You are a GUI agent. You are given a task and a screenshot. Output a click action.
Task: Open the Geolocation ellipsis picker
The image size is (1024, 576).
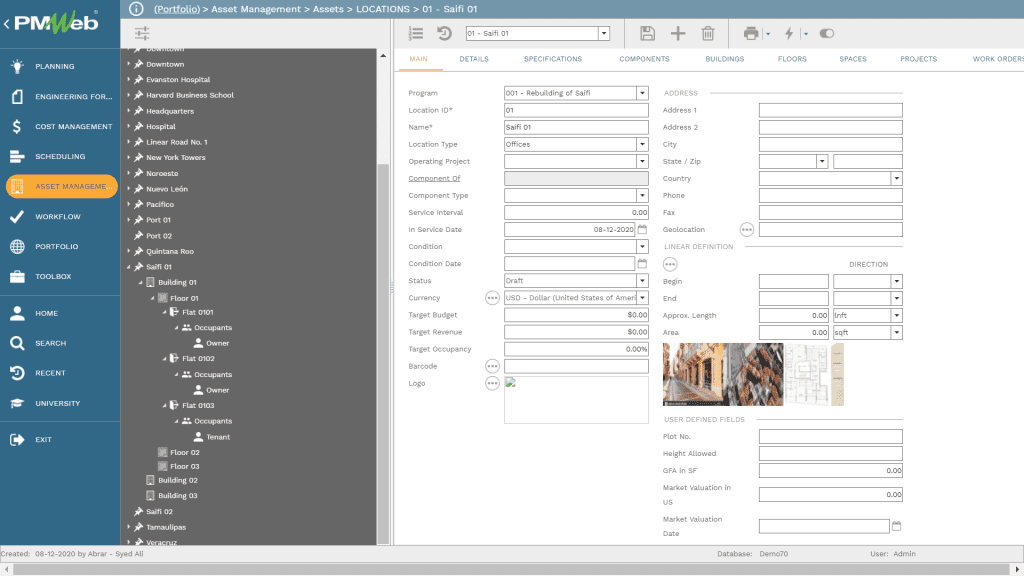[x=746, y=229]
